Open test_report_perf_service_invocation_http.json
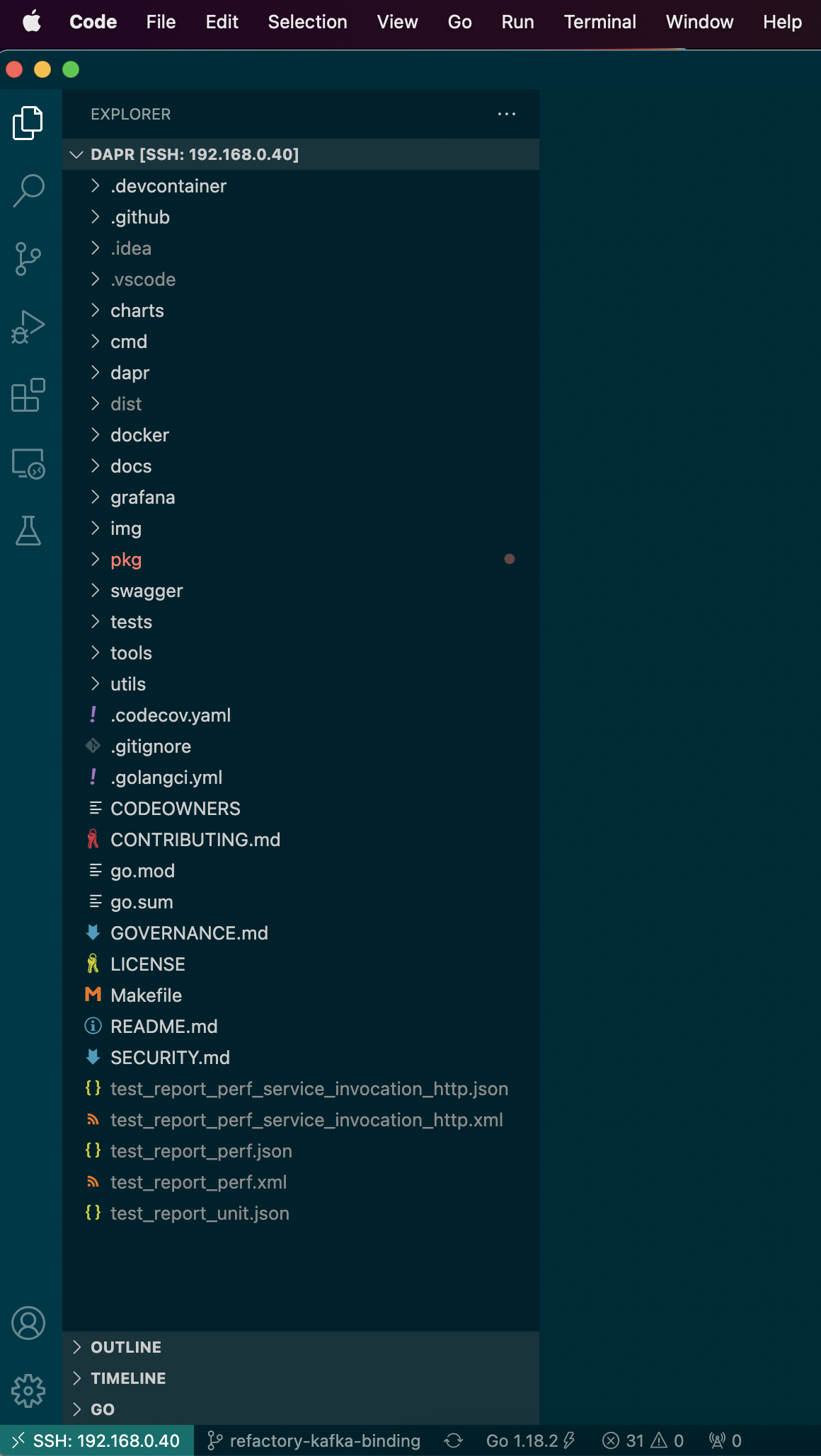 (x=301, y=1089)
